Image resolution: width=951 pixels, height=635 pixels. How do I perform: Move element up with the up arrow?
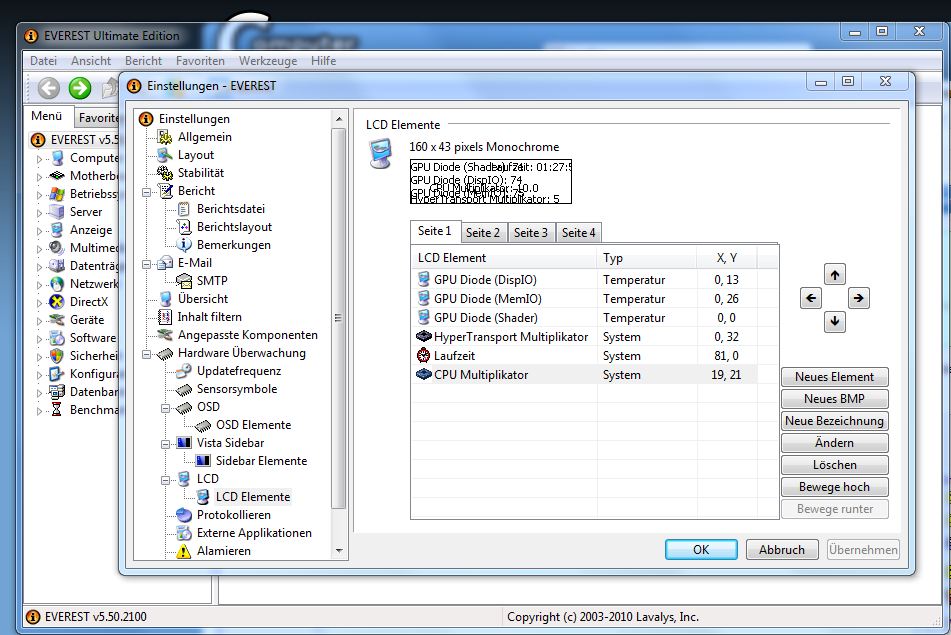835,275
